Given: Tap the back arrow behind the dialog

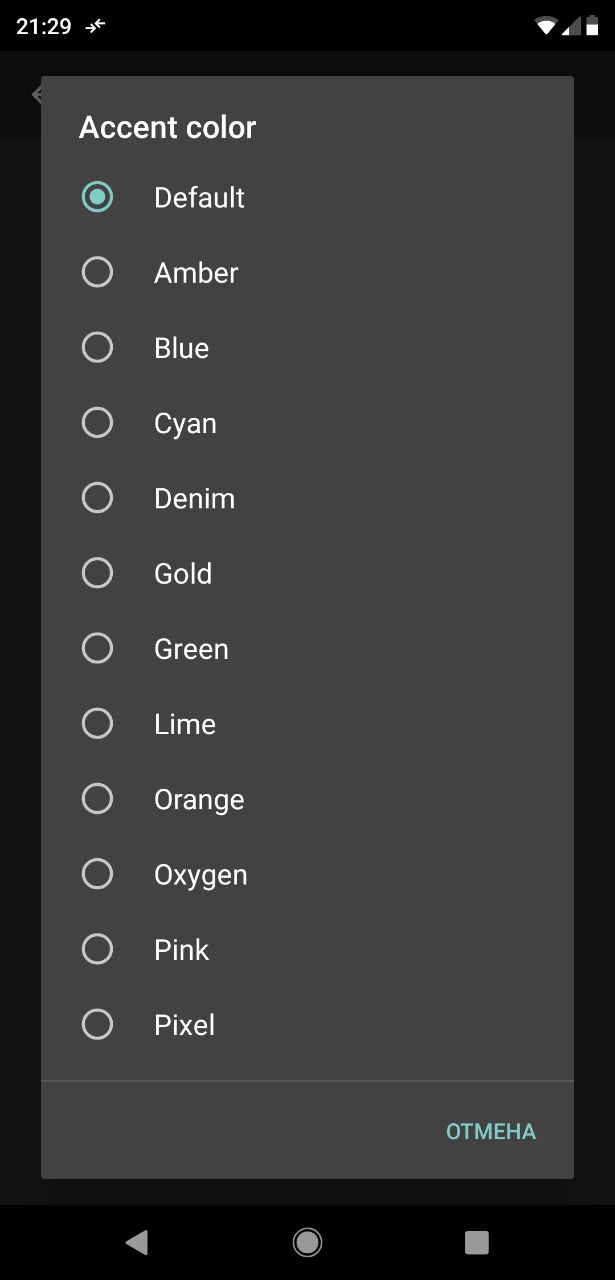Looking at the screenshot, I should coord(36,95).
